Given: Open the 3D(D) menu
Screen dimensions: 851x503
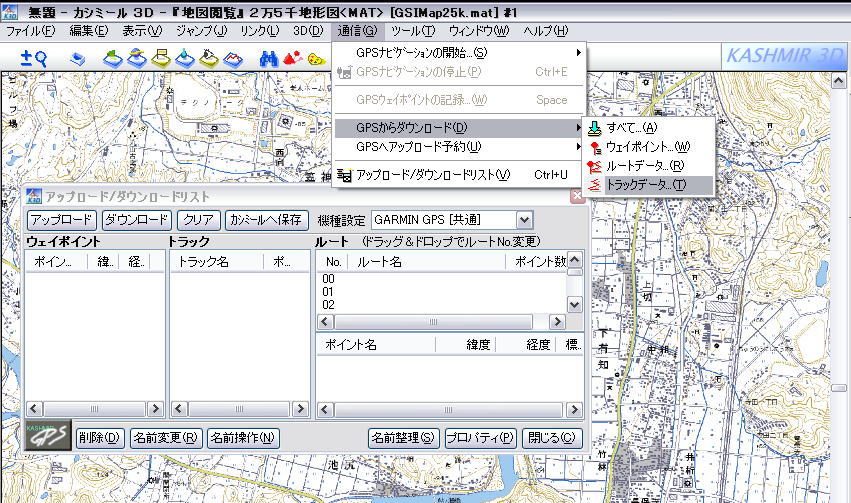Looking at the screenshot, I should 308,31.
